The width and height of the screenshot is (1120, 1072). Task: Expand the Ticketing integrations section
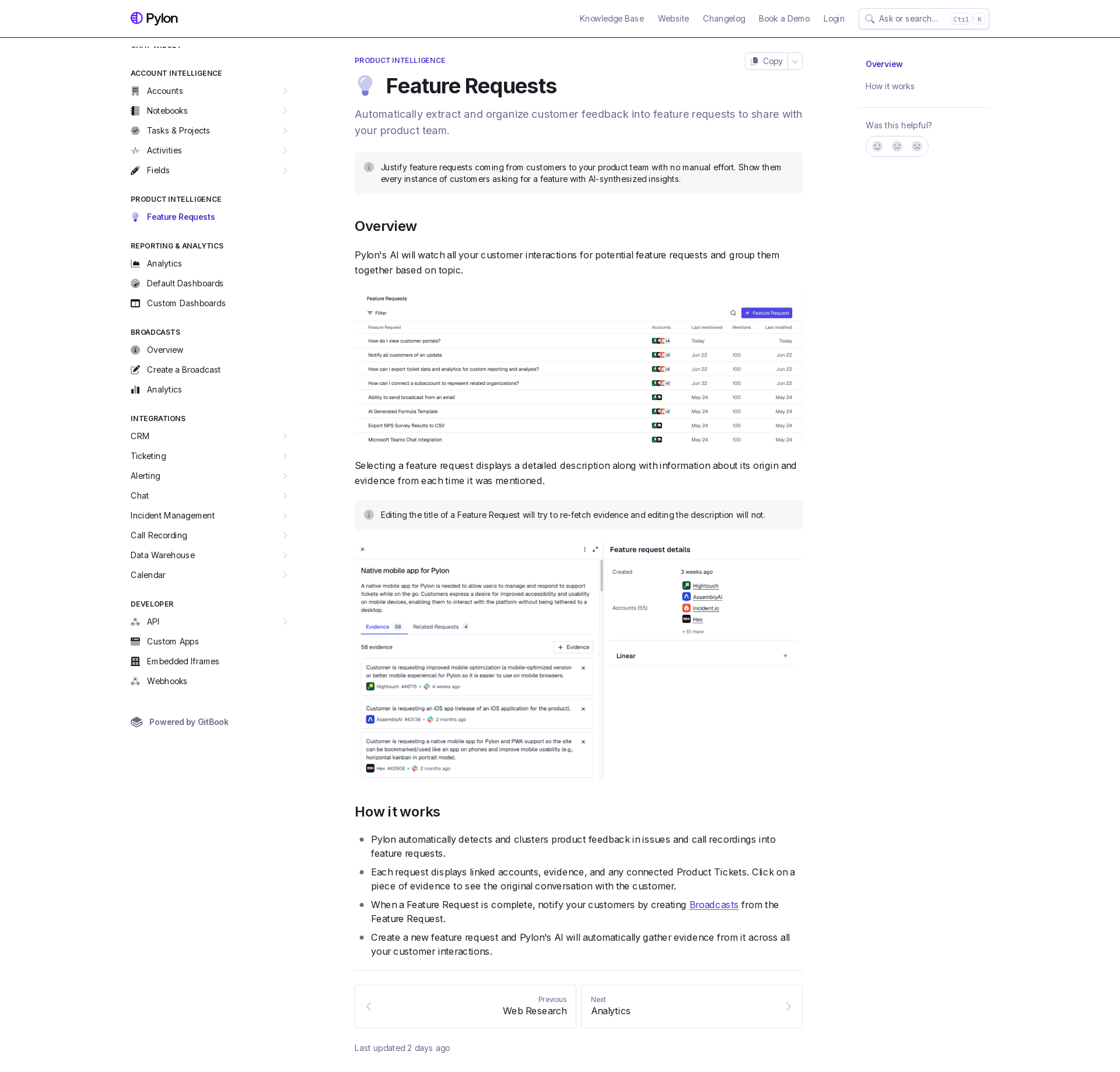(285, 456)
